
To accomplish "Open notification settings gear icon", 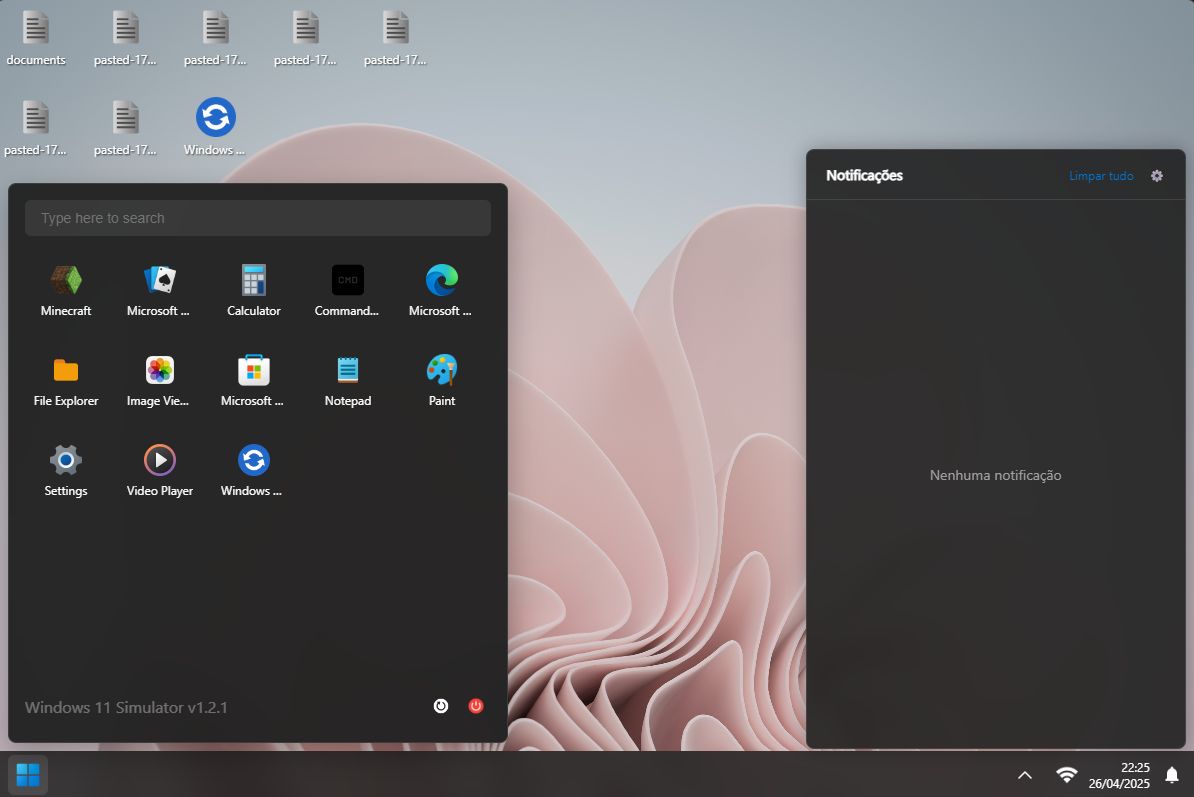I will pyautogui.click(x=1157, y=176).
